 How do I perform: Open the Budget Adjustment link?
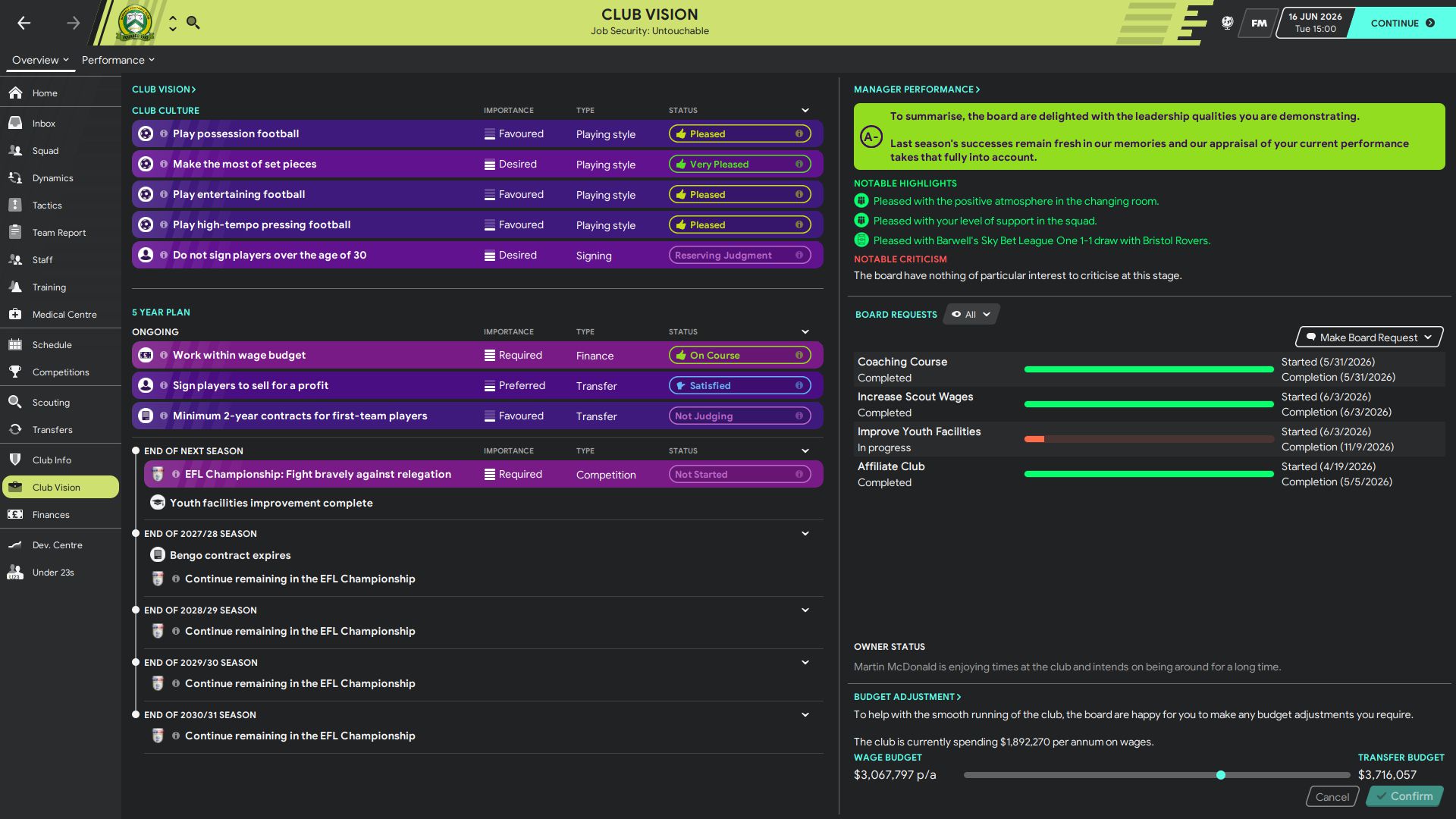point(907,696)
